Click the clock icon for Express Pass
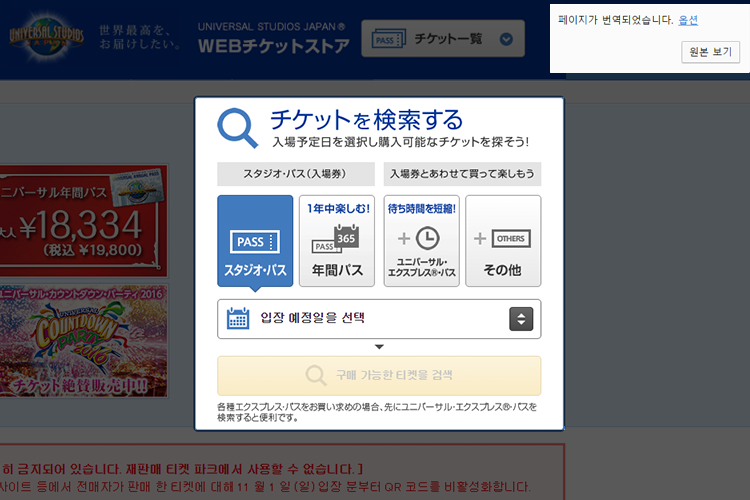The height and width of the screenshot is (500, 750). (x=427, y=238)
